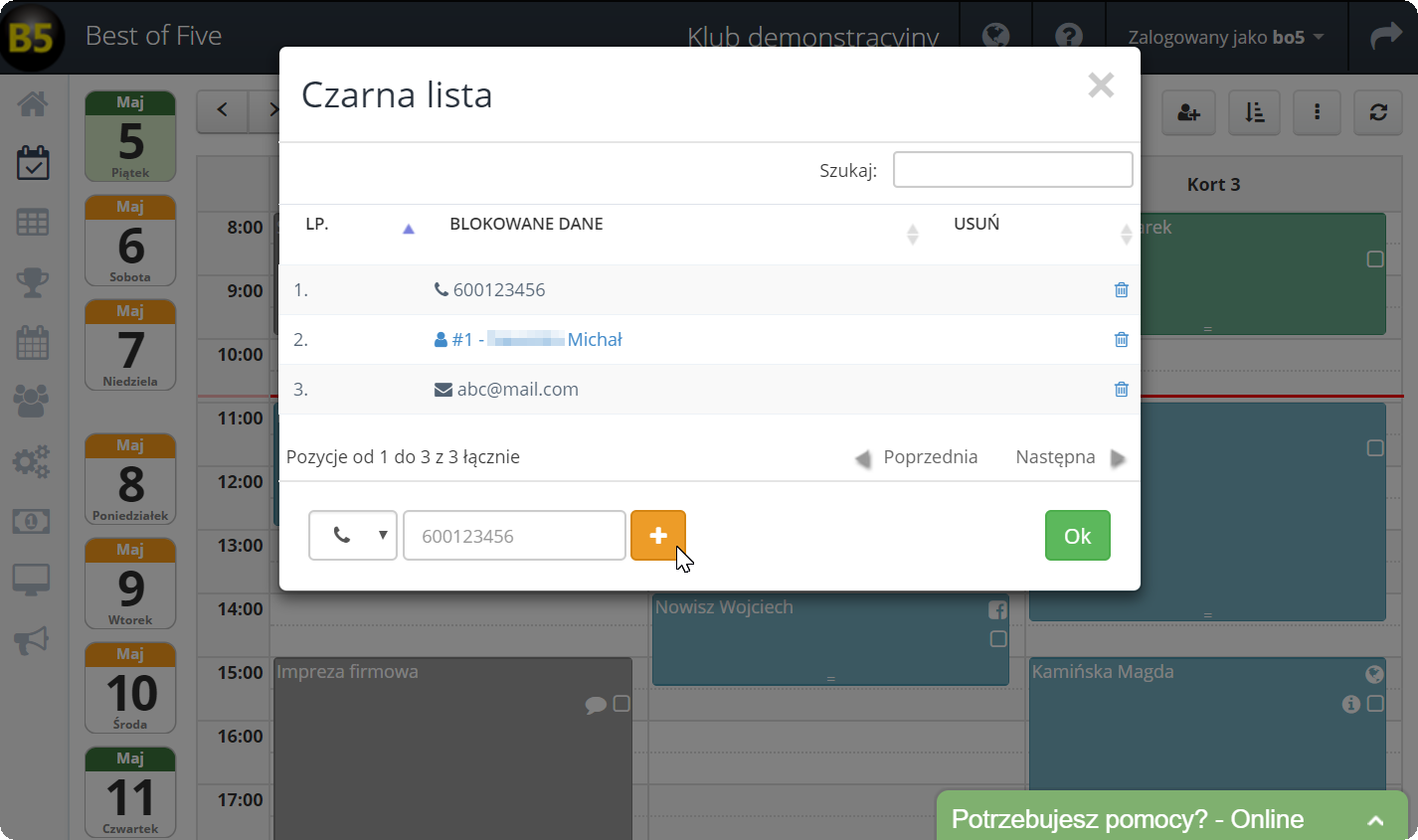
Task: Click the sort order icon button
Action: pos(1254,112)
